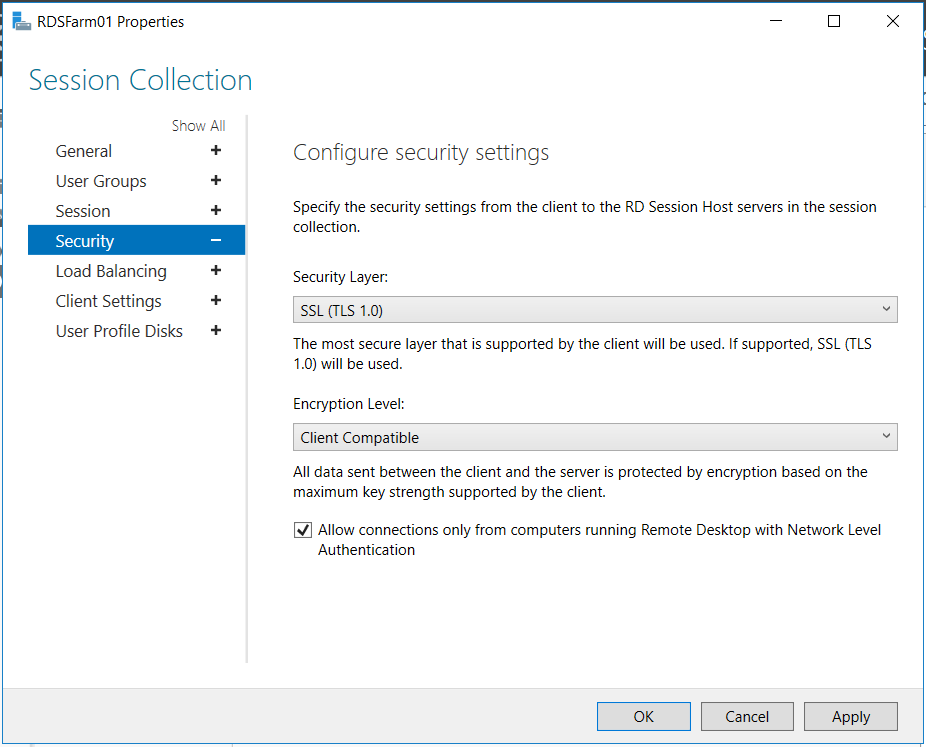
Task: Expand the General section plus icon
Action: (216, 151)
